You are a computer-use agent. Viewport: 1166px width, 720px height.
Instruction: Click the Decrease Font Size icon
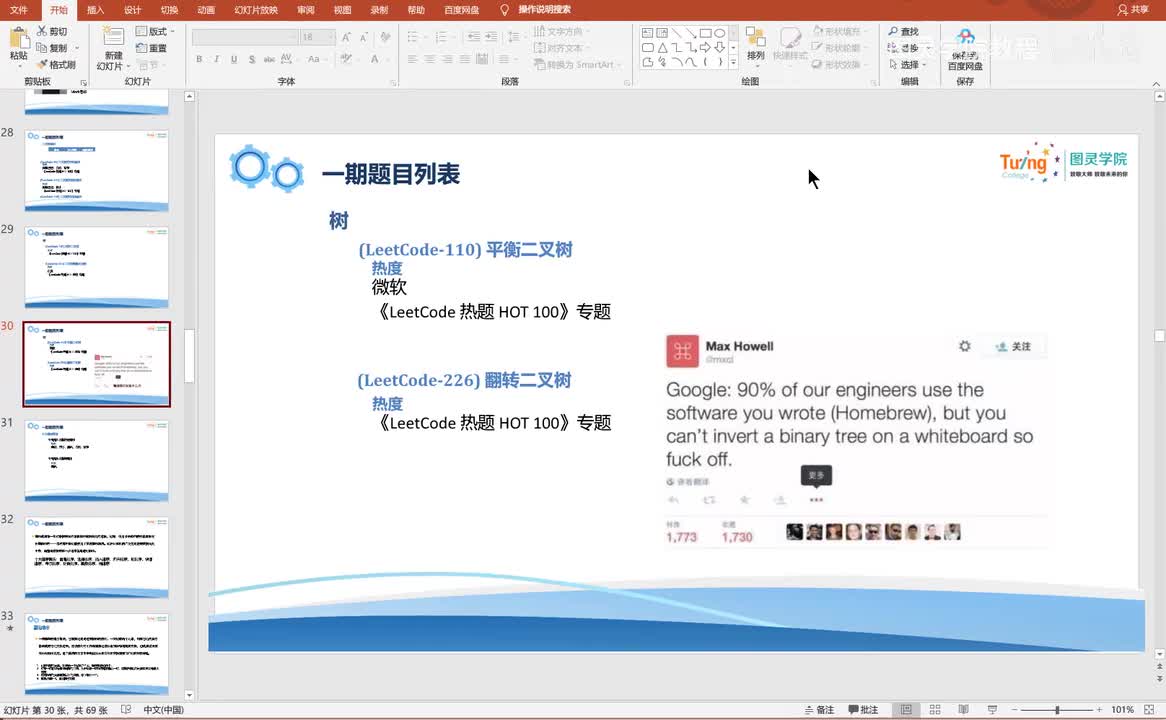click(364, 36)
